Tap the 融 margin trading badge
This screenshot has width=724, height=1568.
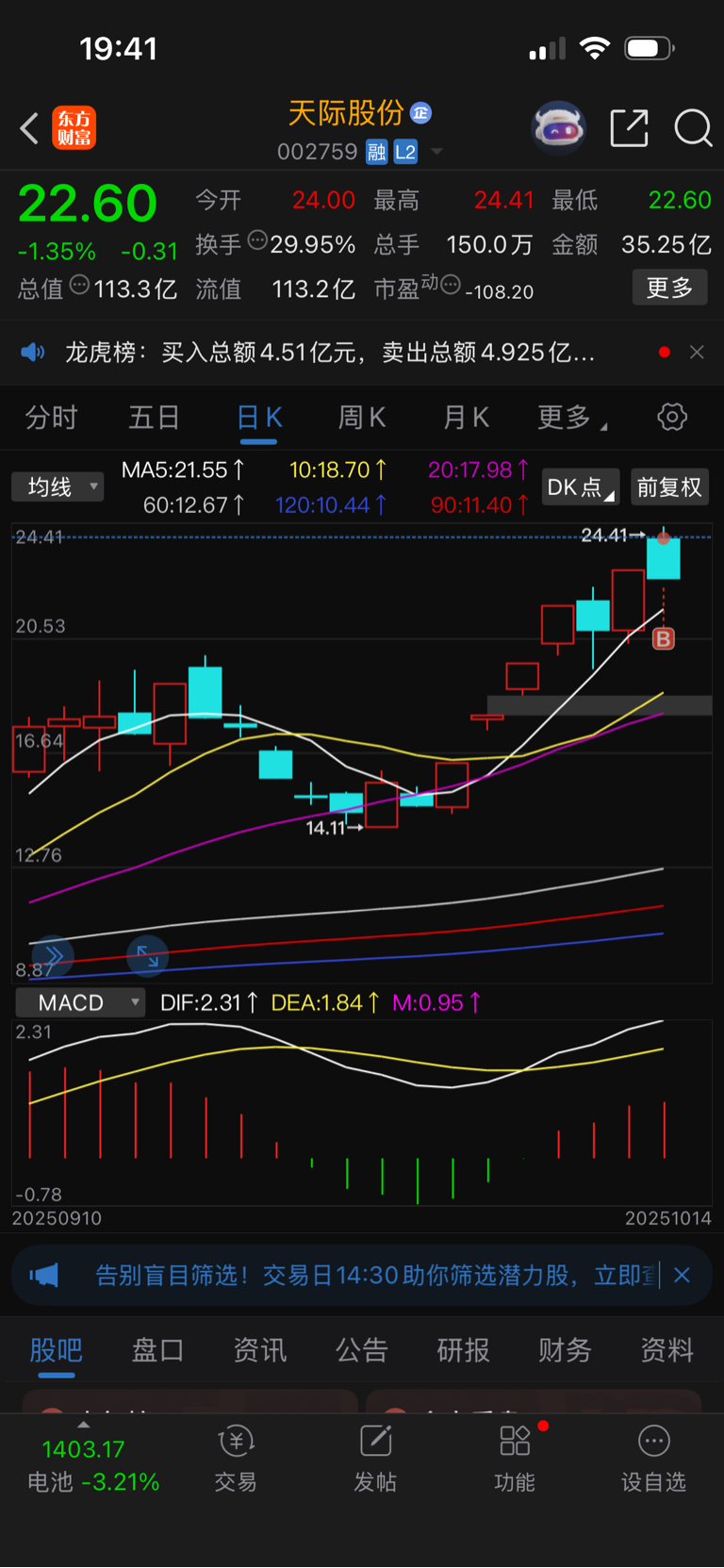[377, 152]
